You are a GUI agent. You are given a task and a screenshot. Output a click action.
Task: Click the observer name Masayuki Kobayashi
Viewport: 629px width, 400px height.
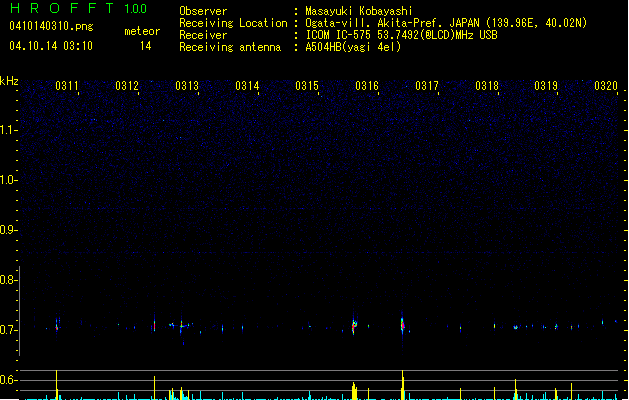[x=359, y=11]
